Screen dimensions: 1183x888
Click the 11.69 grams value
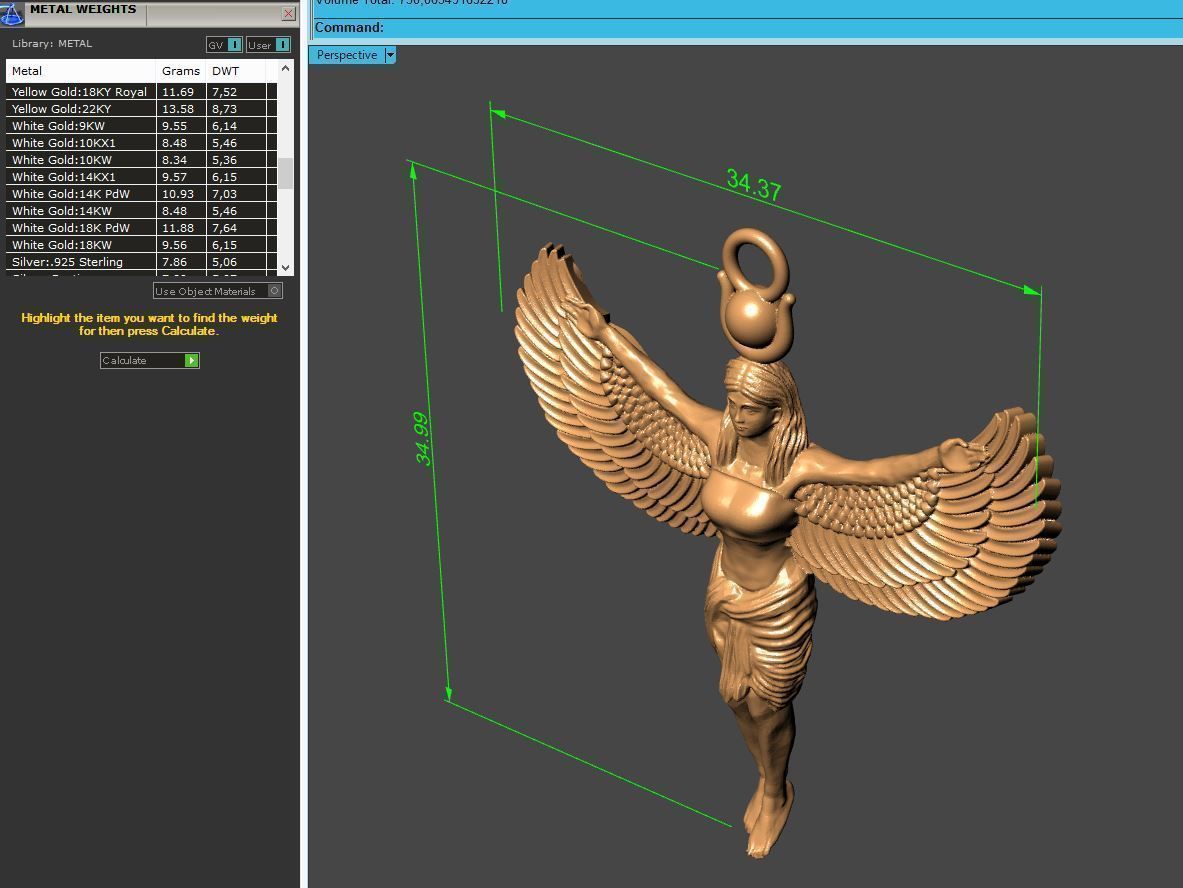(178, 92)
